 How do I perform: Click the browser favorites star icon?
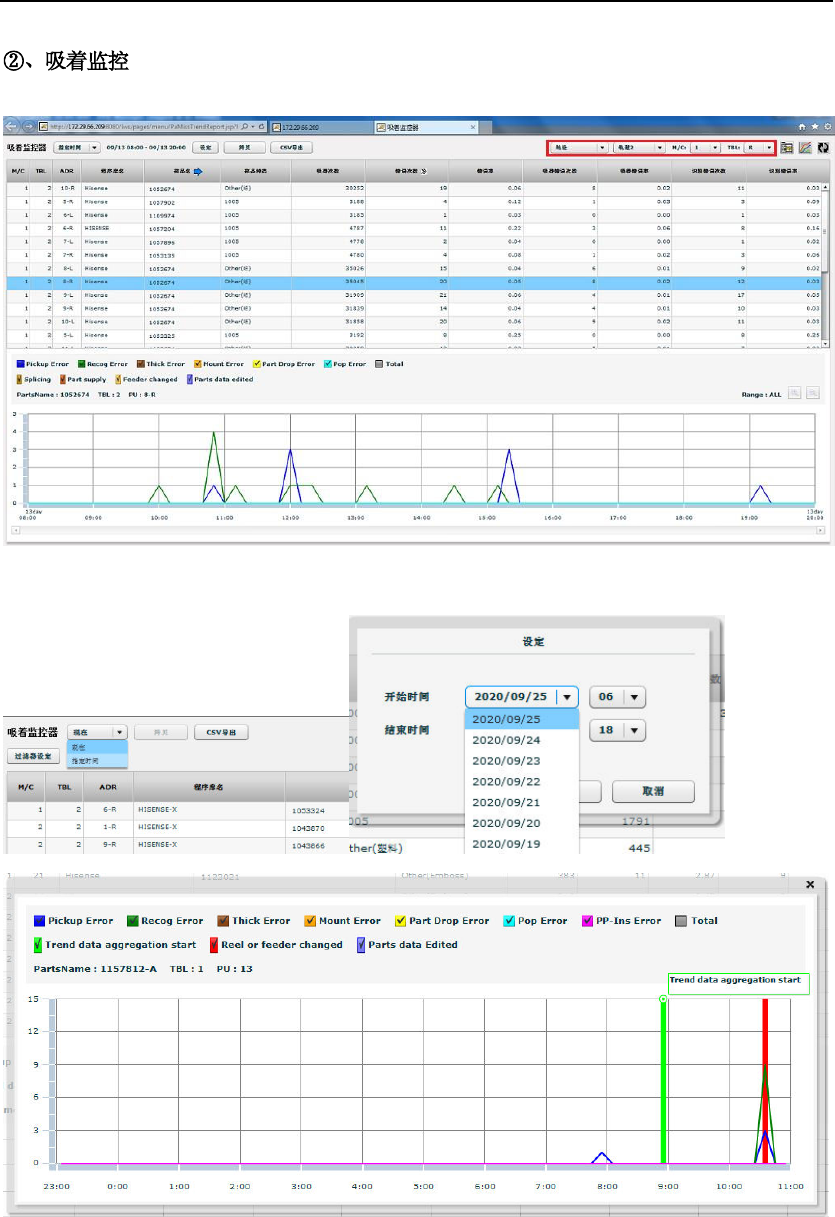(815, 126)
